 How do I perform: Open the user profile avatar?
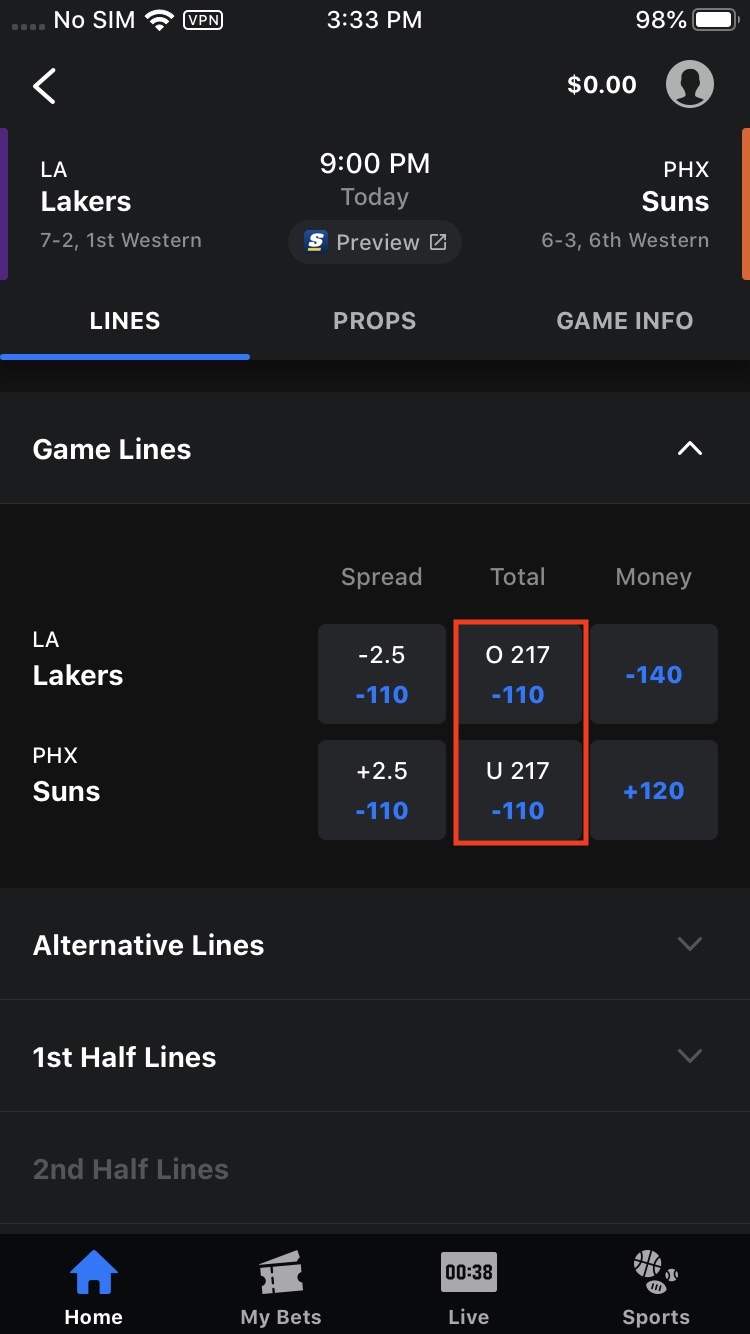(689, 85)
